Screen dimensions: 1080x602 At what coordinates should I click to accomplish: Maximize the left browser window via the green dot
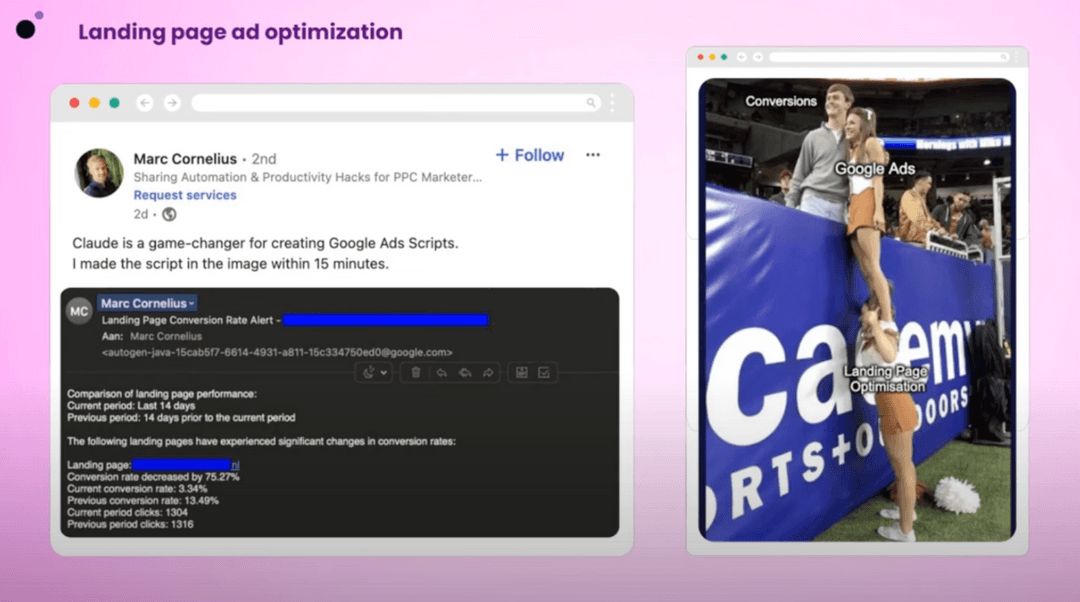click(x=114, y=103)
